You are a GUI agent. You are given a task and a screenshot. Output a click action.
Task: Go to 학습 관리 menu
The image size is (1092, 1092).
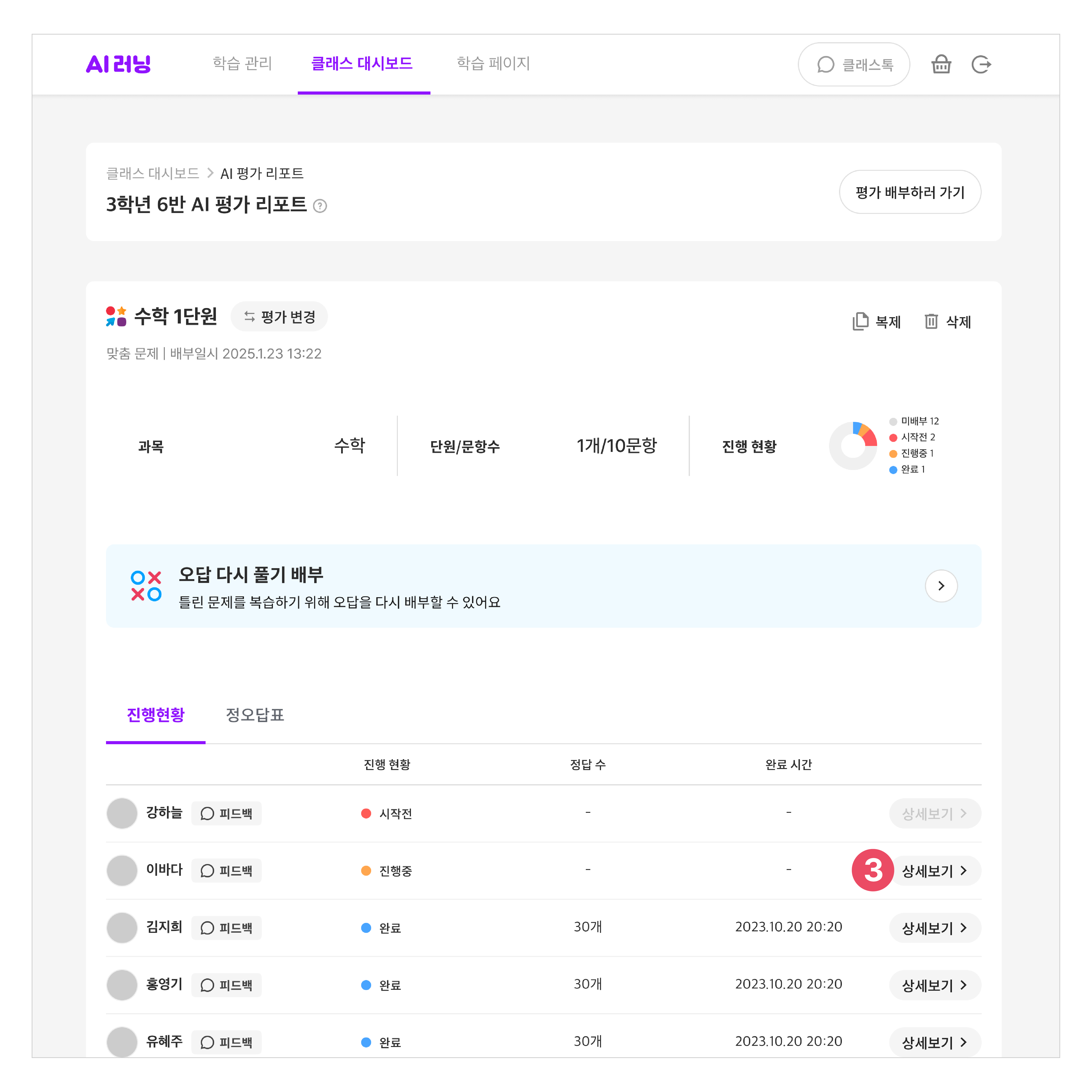[243, 63]
